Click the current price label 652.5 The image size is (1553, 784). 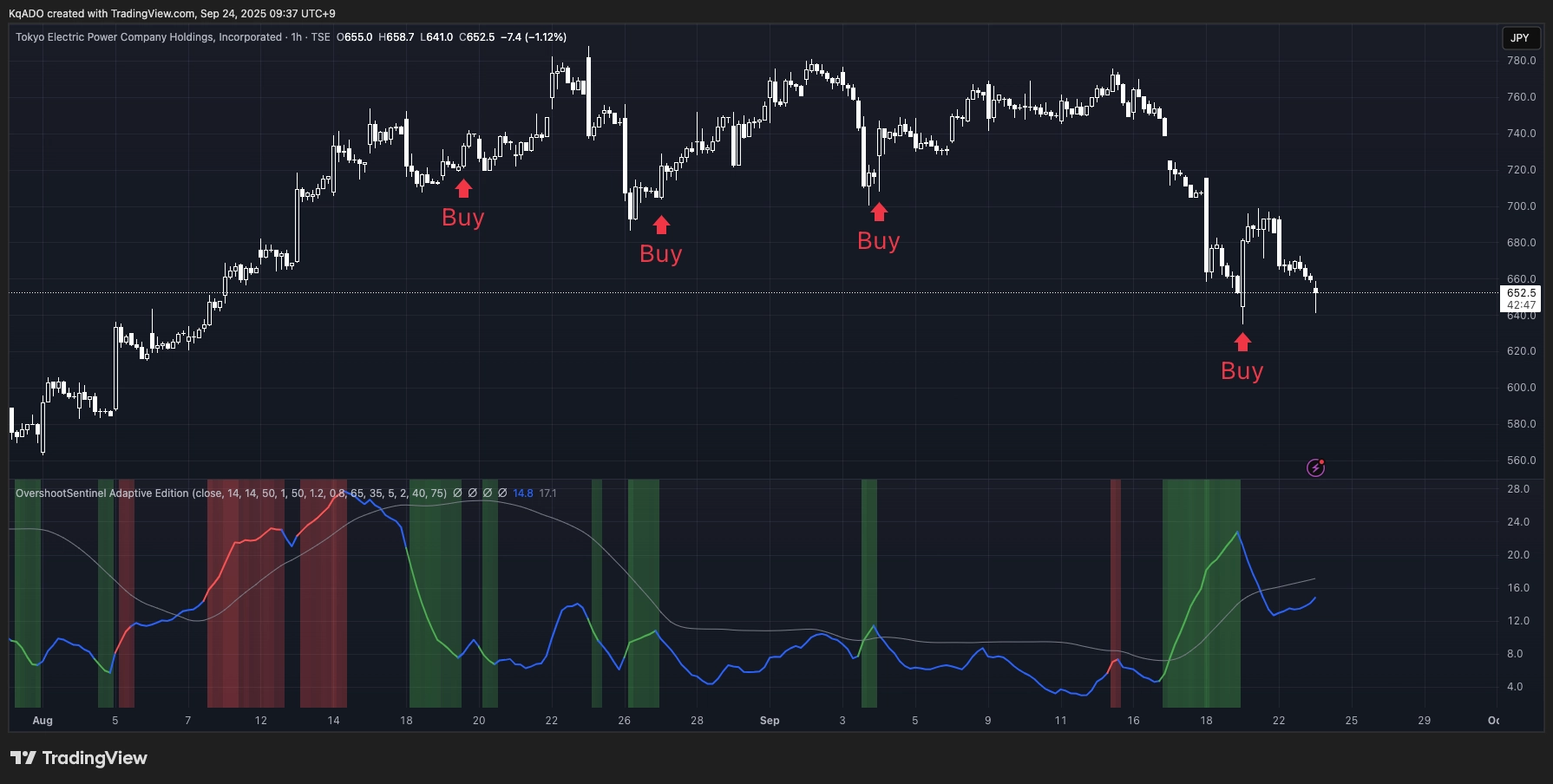pyautogui.click(x=1521, y=293)
